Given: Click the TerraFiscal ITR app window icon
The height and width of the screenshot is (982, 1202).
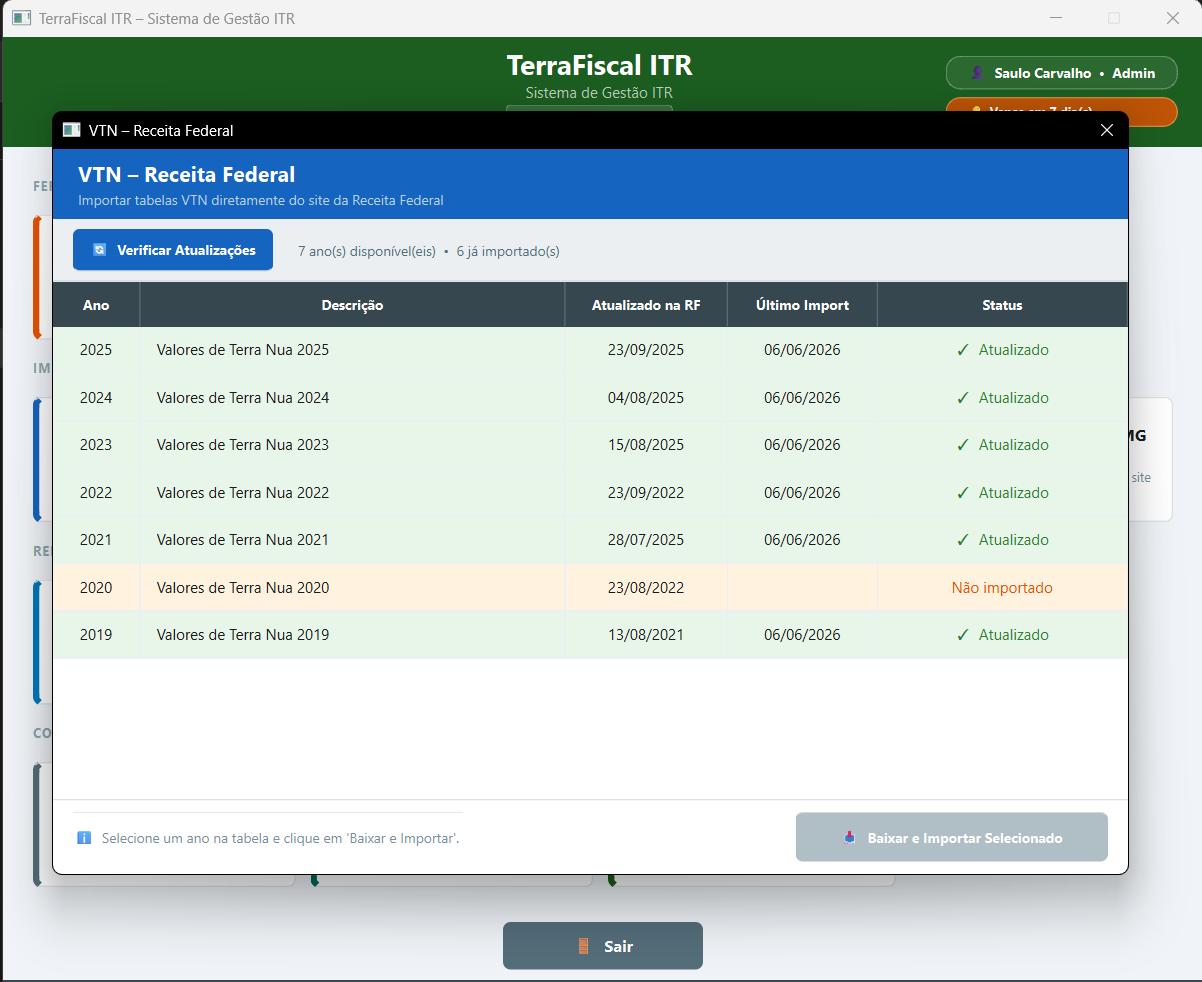Looking at the screenshot, I should pyautogui.click(x=21, y=18).
